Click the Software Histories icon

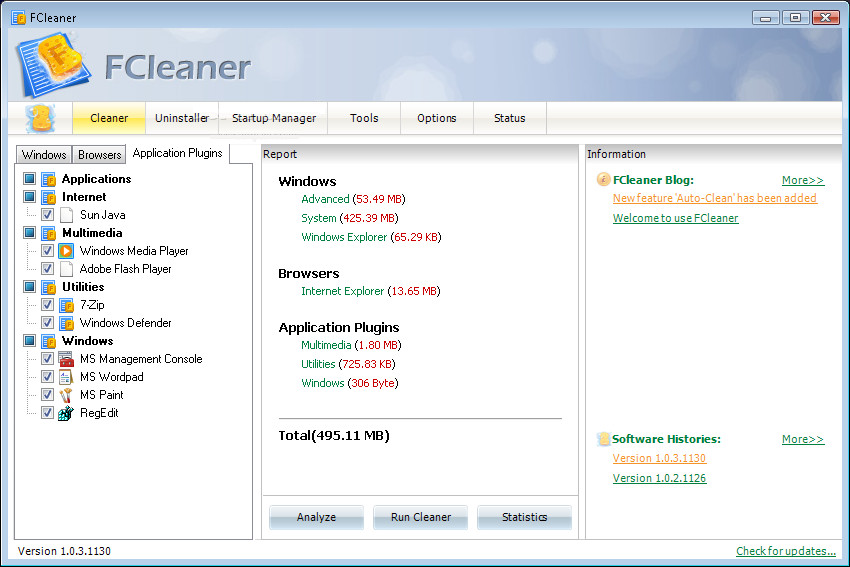click(603, 439)
